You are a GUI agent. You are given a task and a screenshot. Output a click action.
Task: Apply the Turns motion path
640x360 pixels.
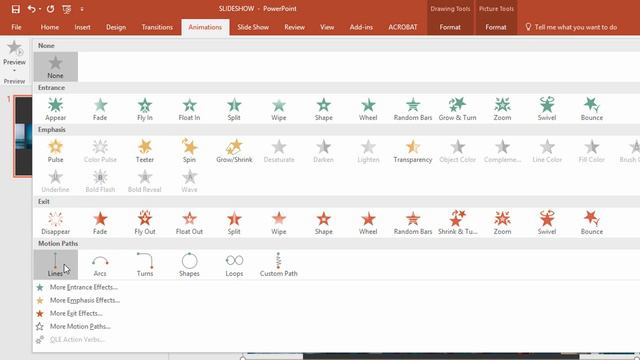(x=145, y=265)
